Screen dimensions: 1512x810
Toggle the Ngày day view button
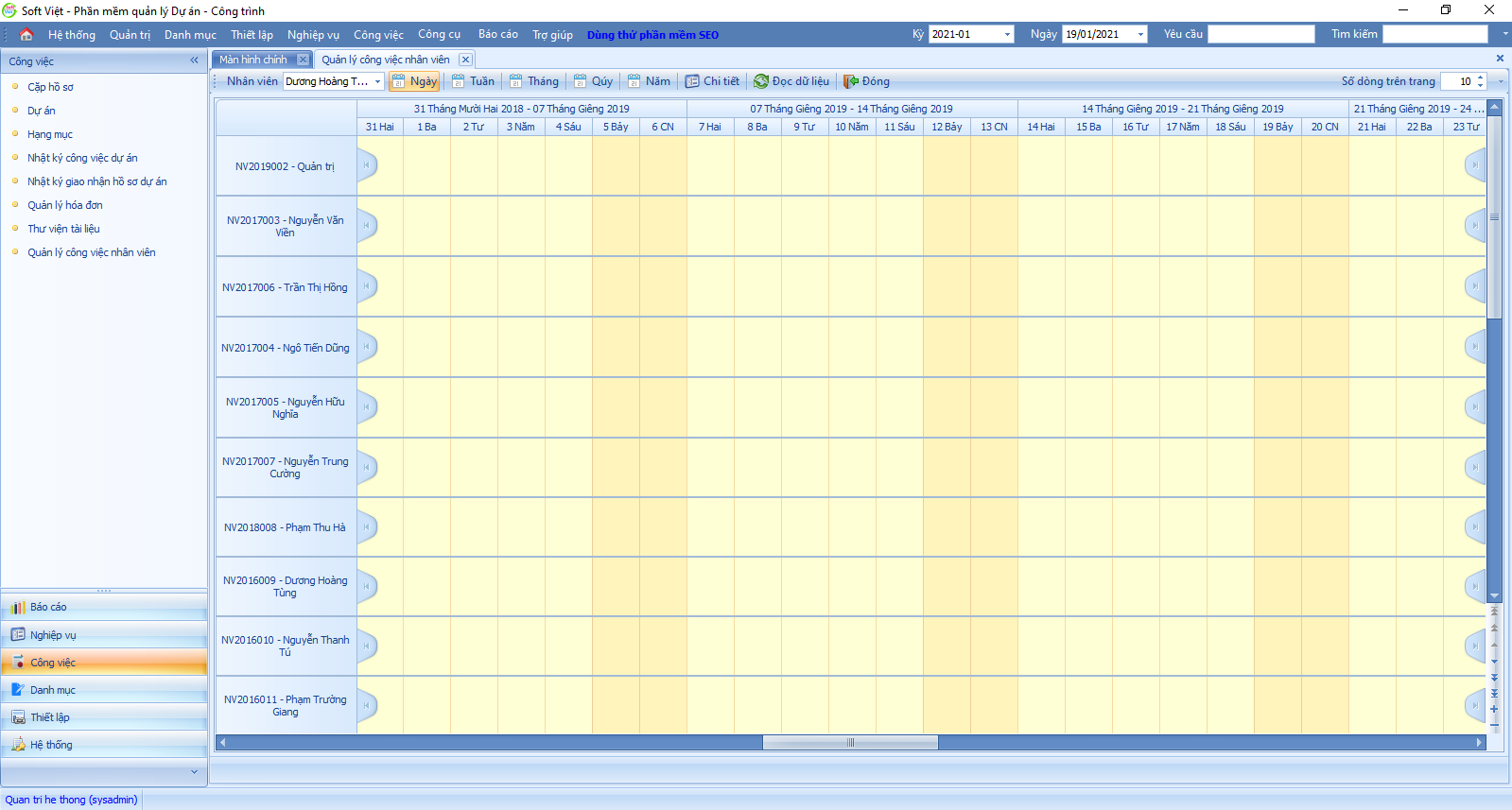click(414, 81)
